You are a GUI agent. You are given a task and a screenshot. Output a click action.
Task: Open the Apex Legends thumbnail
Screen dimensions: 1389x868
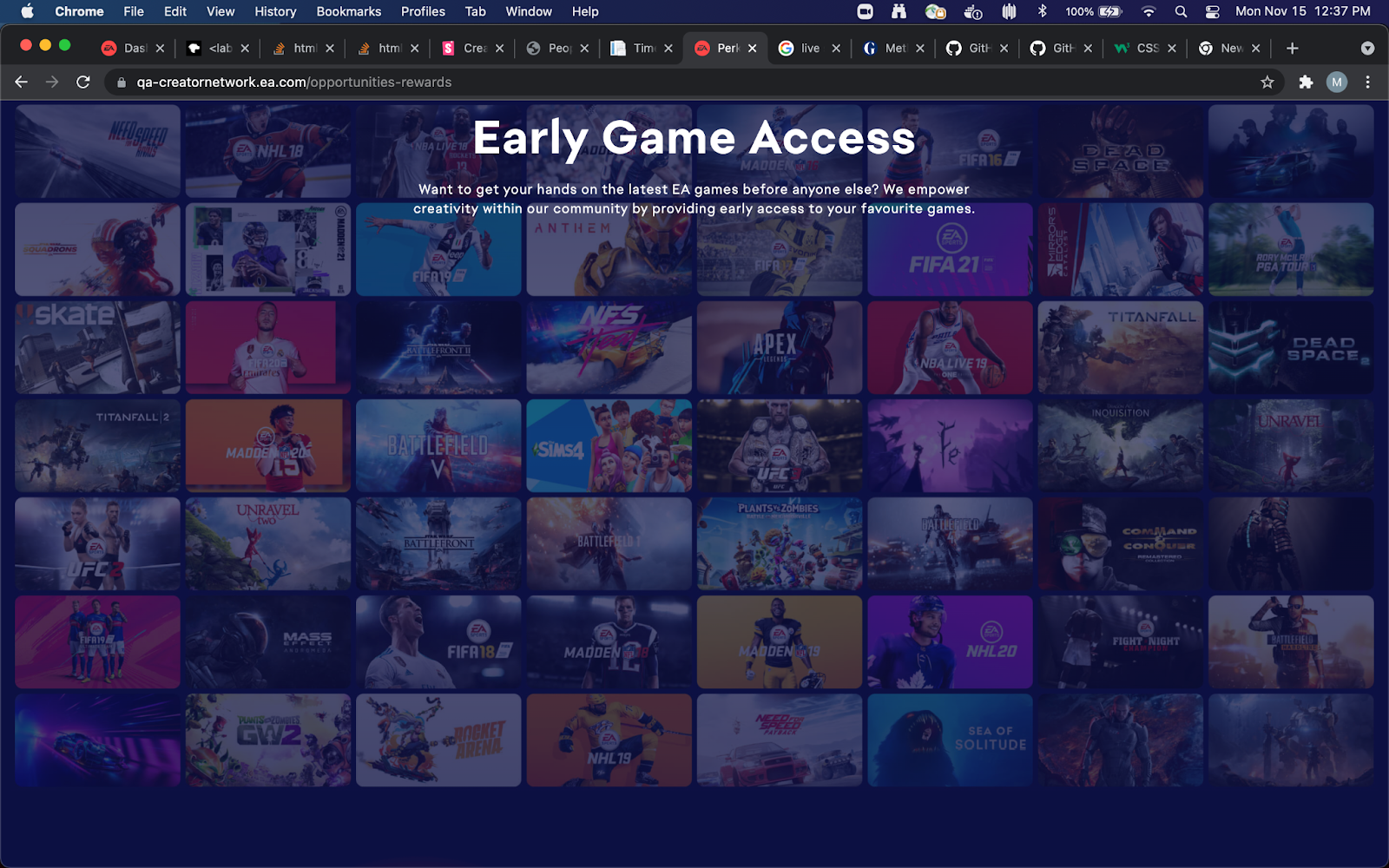tap(780, 348)
